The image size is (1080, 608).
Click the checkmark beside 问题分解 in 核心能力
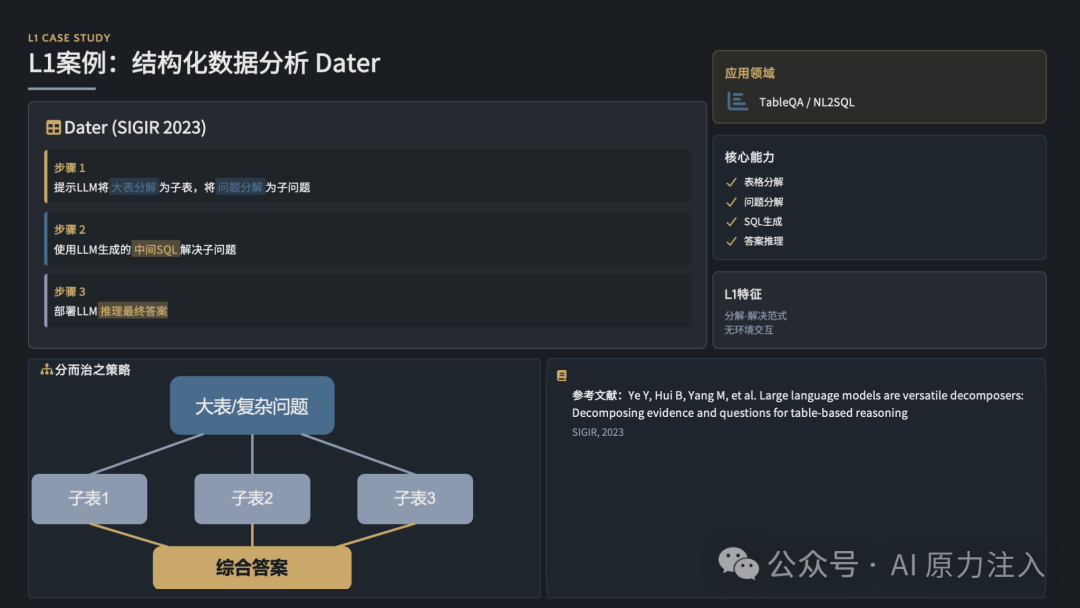click(x=731, y=202)
